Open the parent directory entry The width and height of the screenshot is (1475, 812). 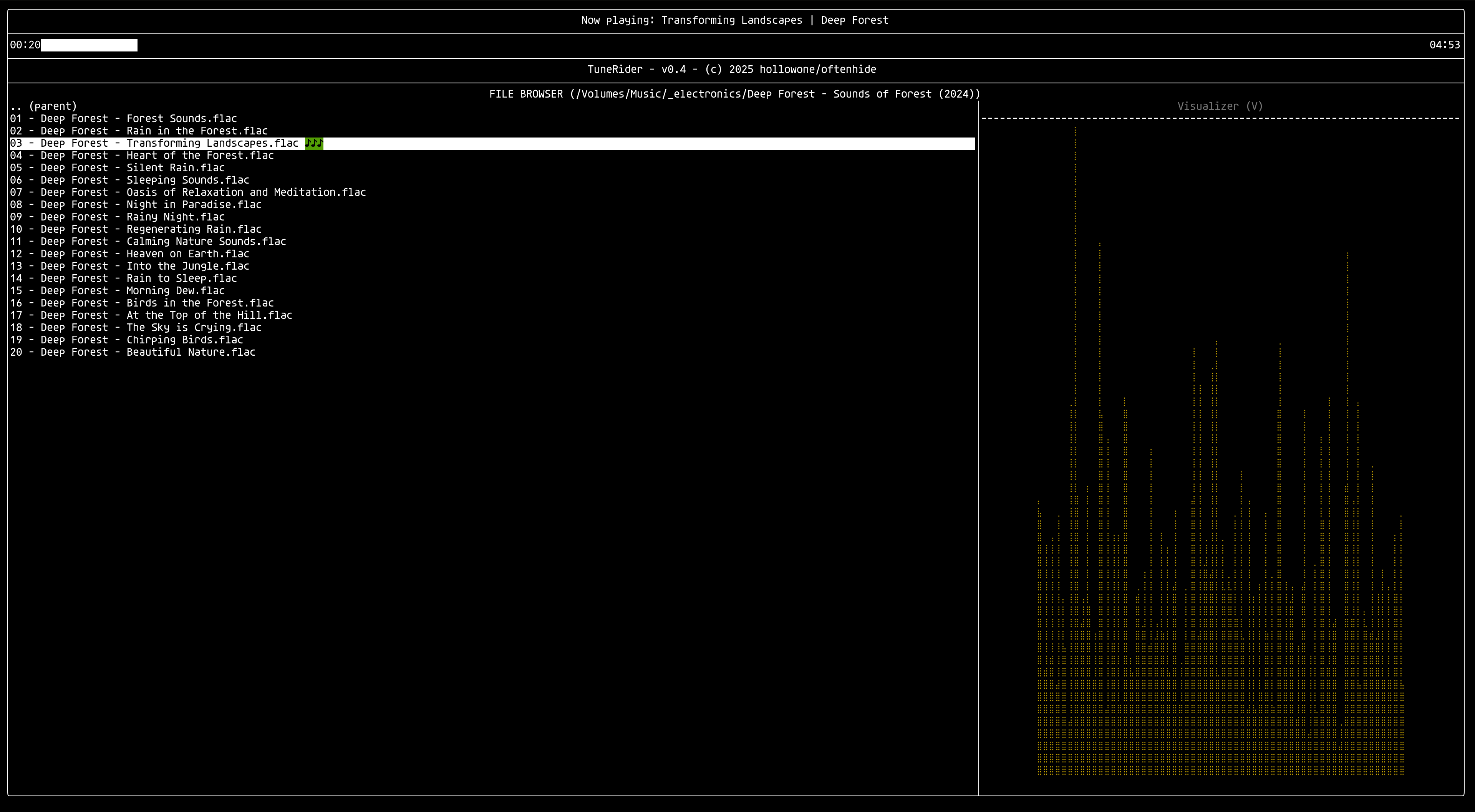[43, 106]
